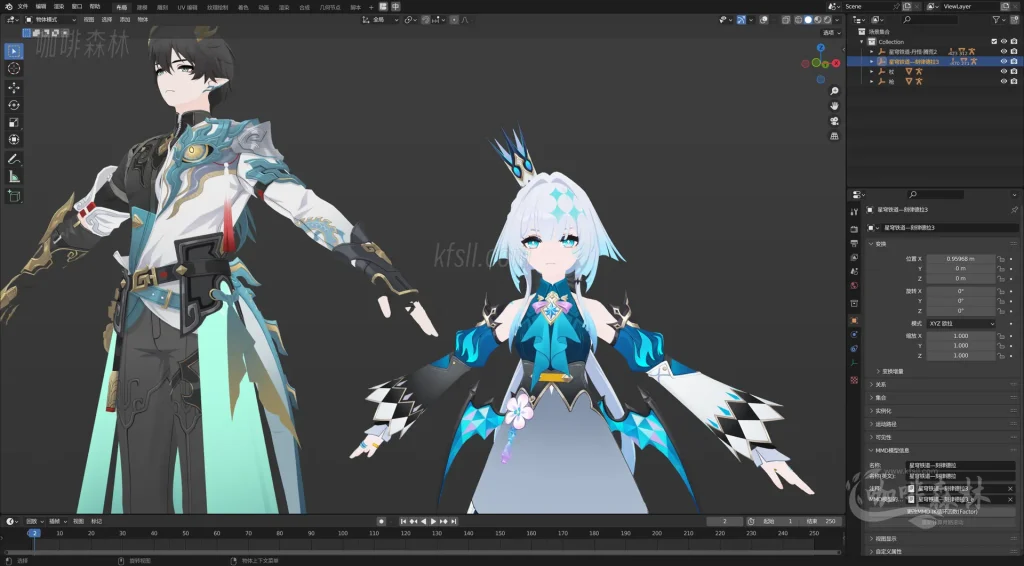The width and height of the screenshot is (1024, 566).
Task: Switch to the UV Editing workspace tab
Action: pos(187,7)
